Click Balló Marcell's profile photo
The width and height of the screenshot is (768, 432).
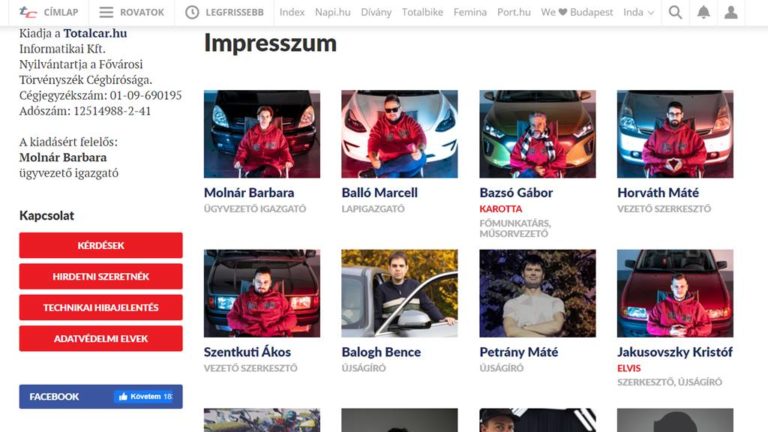(x=400, y=134)
